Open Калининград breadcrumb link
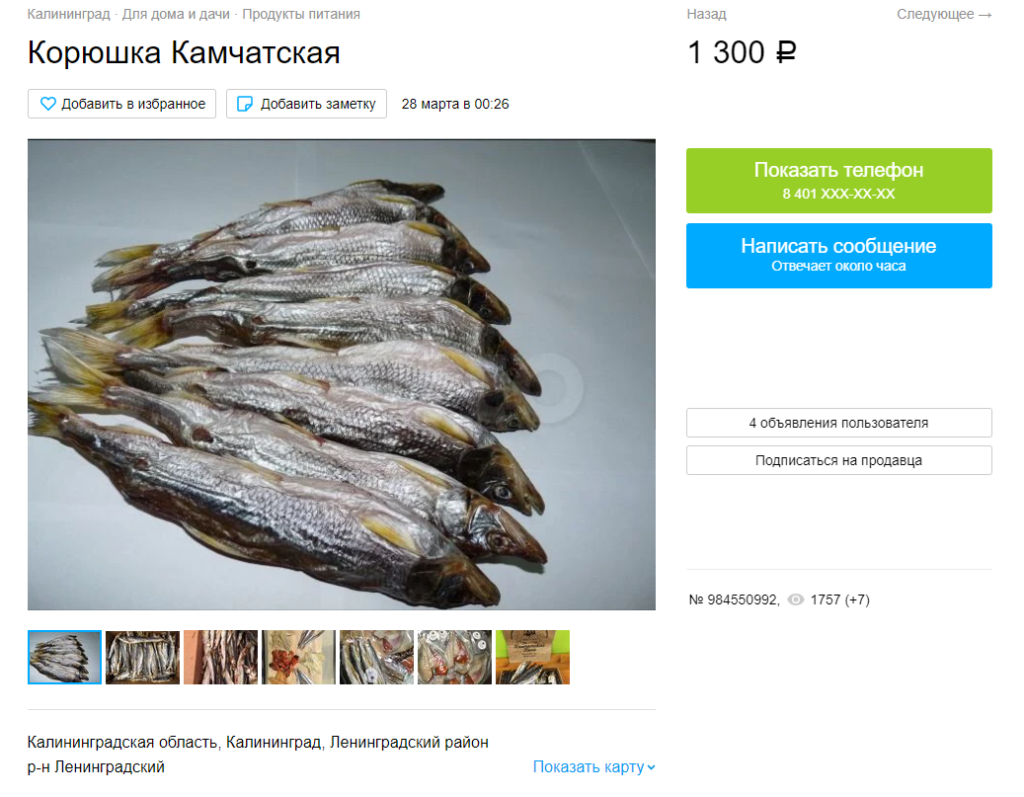 click(x=69, y=14)
